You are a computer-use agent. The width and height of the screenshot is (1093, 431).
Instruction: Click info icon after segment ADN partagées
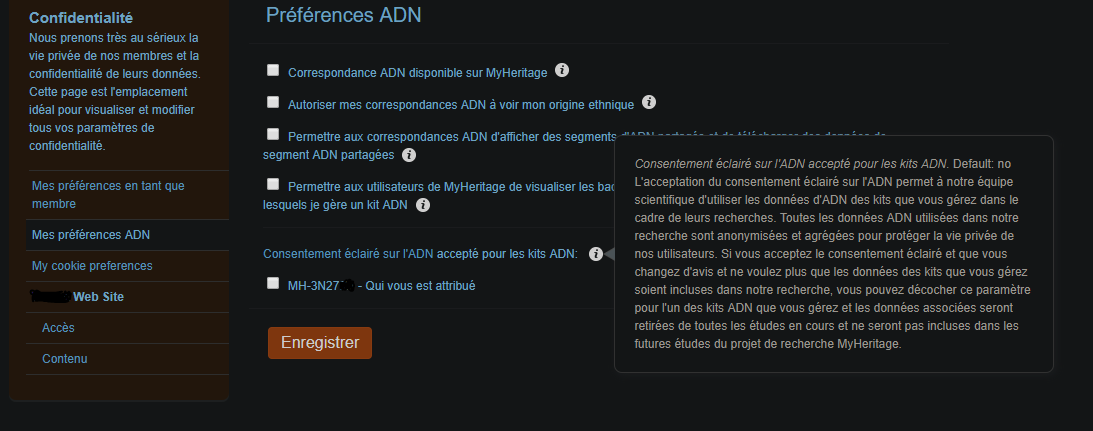409,155
